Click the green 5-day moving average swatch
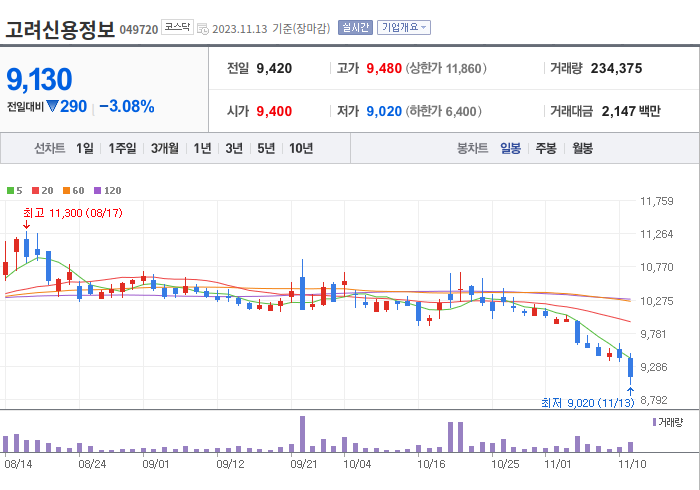This screenshot has width=700, height=490. (x=10, y=191)
